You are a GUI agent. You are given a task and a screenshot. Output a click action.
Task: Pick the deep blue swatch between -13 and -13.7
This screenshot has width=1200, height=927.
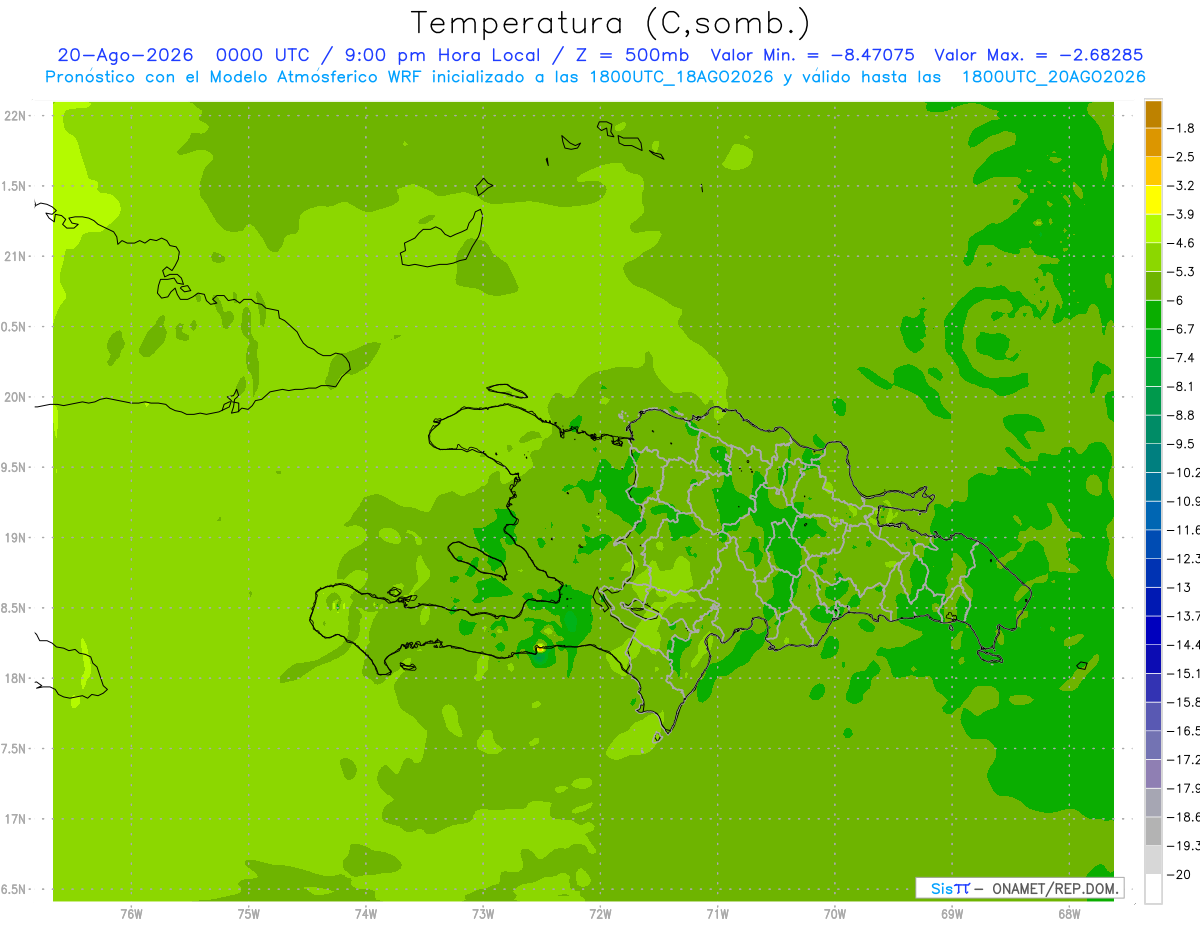(1153, 602)
